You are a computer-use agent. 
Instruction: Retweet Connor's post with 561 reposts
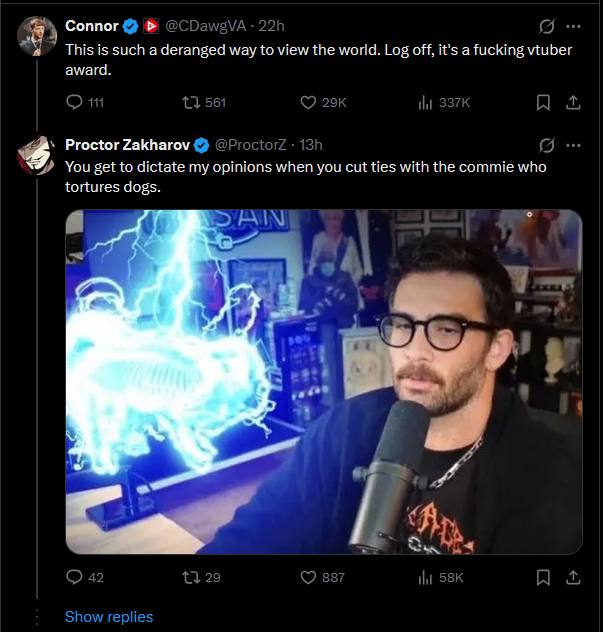click(x=204, y=102)
